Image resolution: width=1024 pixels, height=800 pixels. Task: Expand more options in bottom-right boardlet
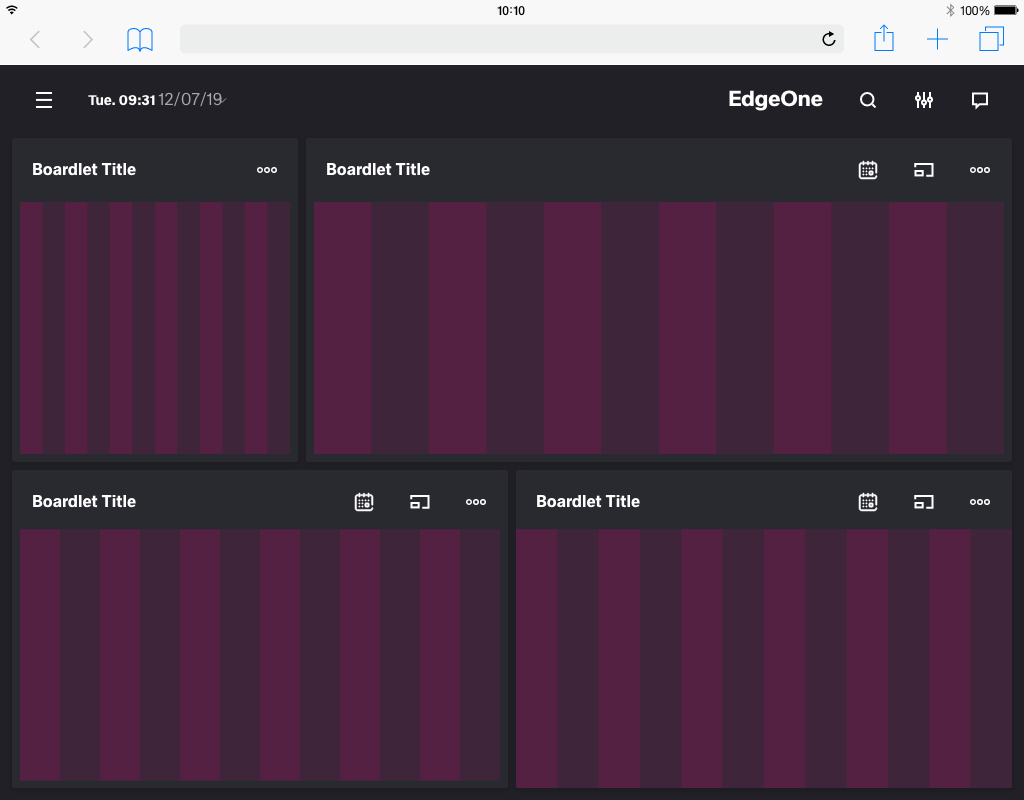(x=980, y=502)
